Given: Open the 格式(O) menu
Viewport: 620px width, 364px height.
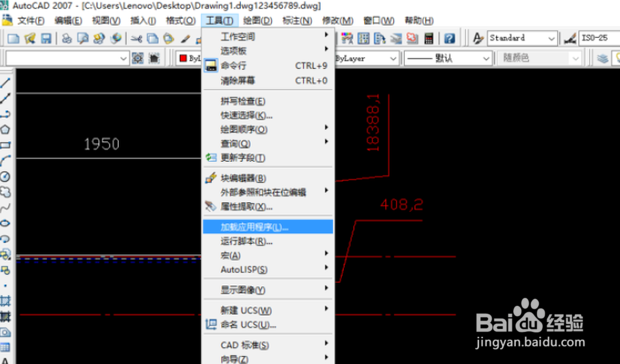Looking at the screenshot, I should click(181, 21).
